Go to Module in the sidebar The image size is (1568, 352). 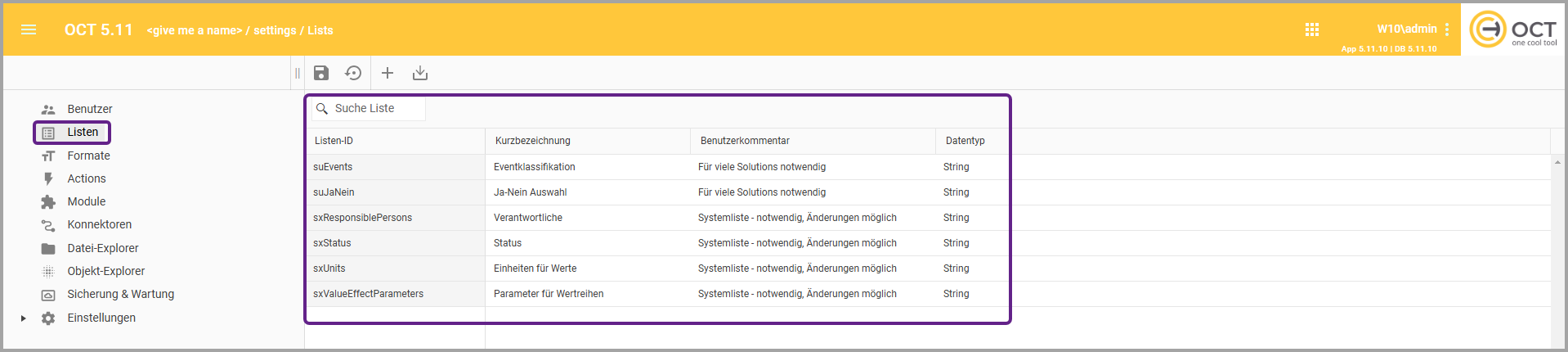(x=86, y=201)
